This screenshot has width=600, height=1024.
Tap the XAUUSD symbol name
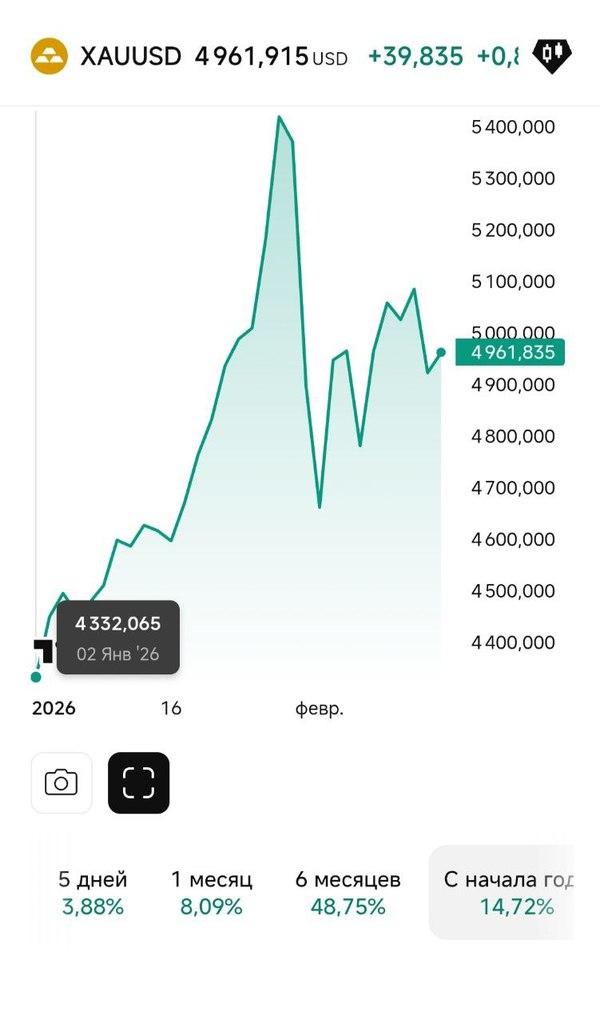(131, 56)
